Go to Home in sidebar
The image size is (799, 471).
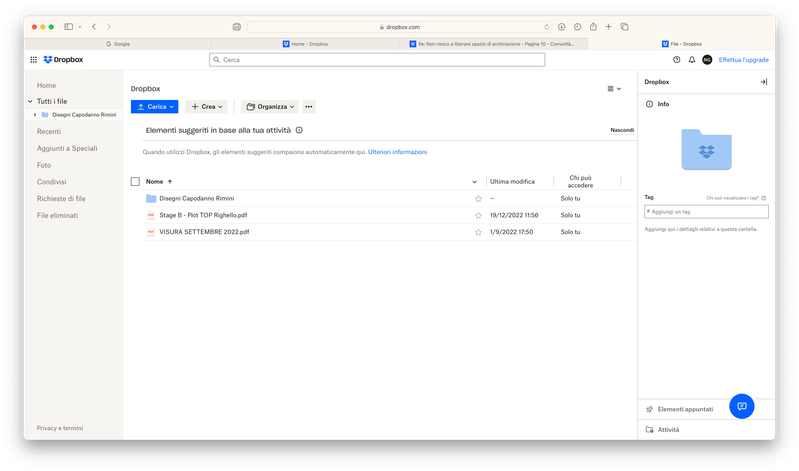pyautogui.click(x=46, y=85)
